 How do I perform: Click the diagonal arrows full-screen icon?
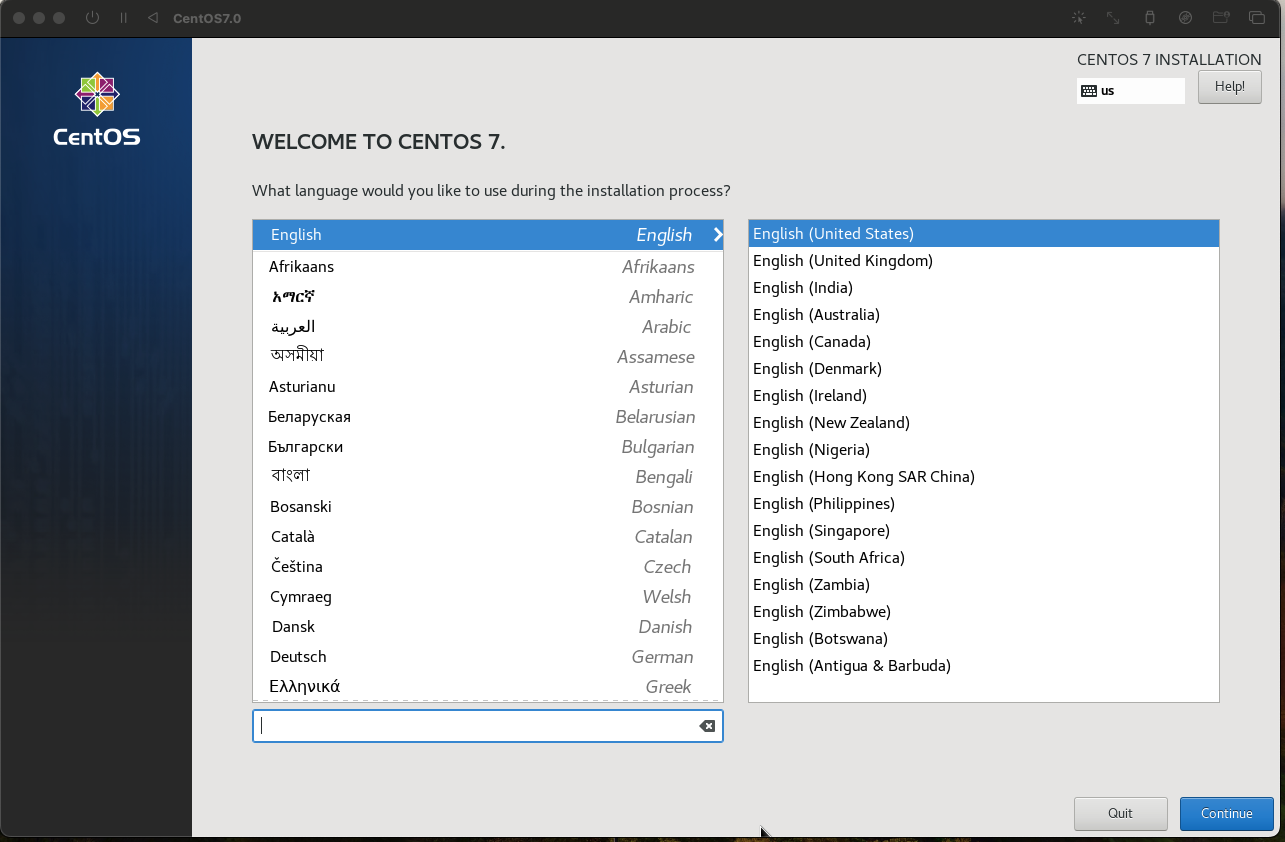click(1113, 18)
